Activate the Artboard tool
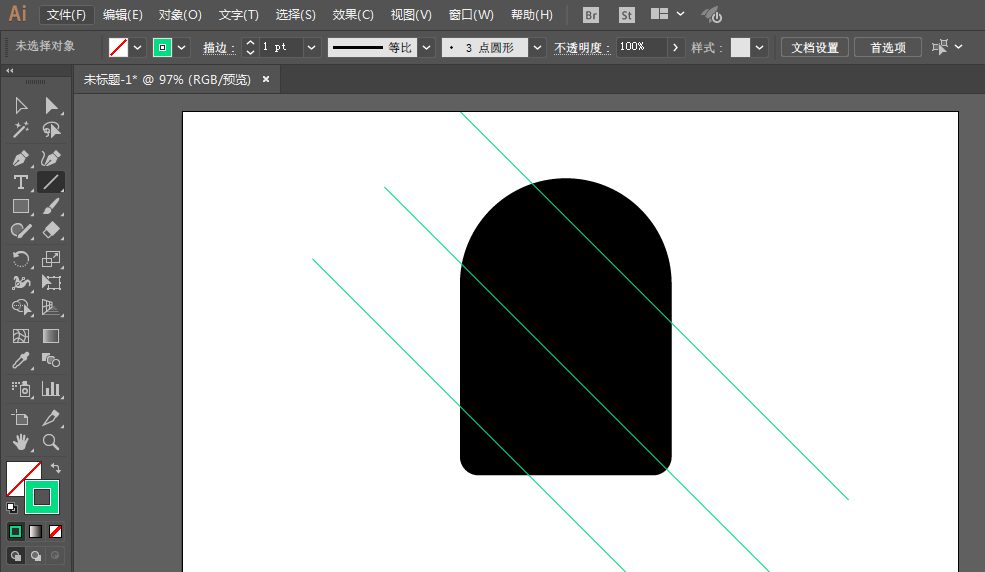The height and width of the screenshot is (572, 985). (21, 418)
